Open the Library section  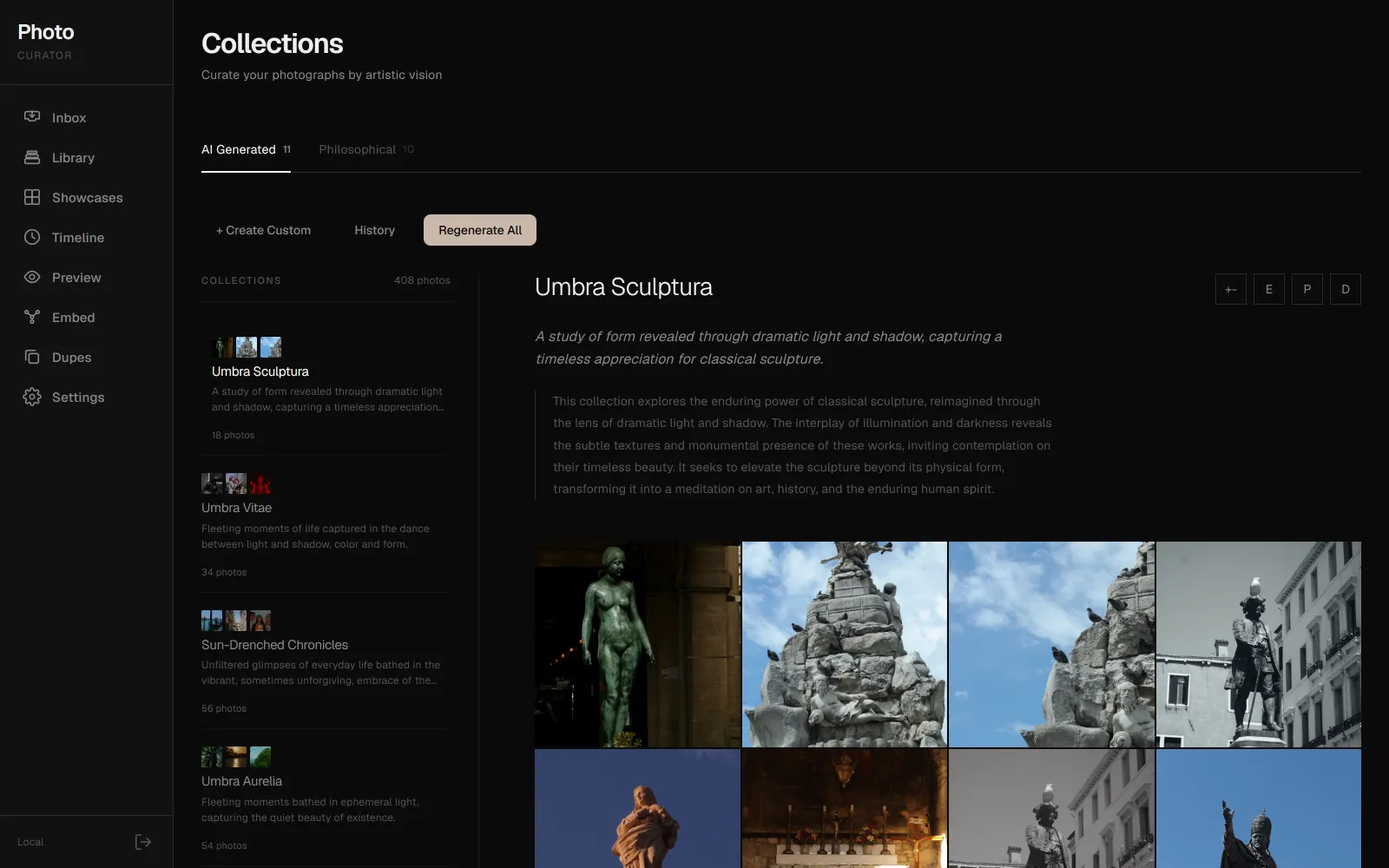click(87, 157)
